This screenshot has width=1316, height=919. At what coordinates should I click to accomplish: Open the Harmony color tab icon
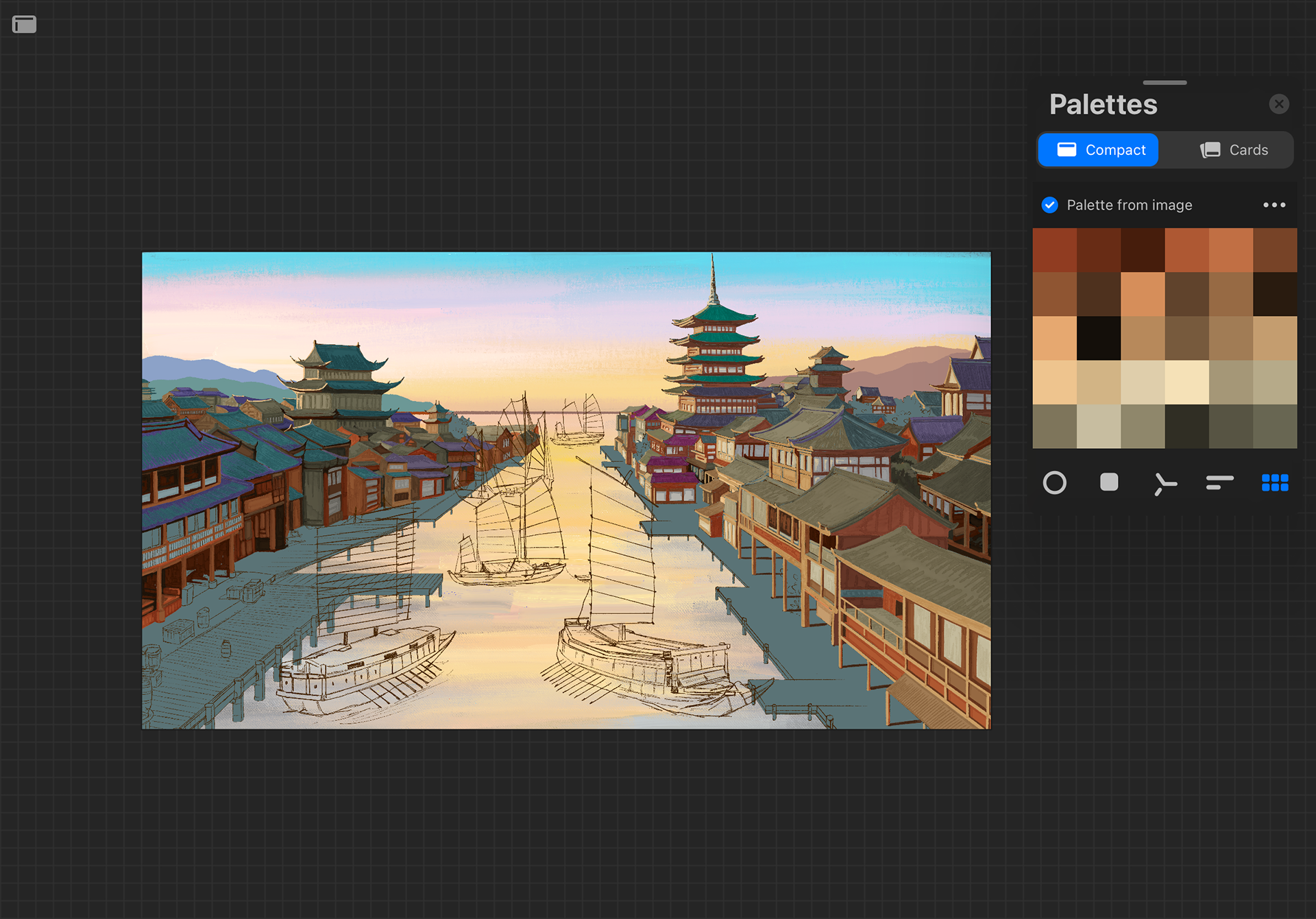pos(1165,484)
